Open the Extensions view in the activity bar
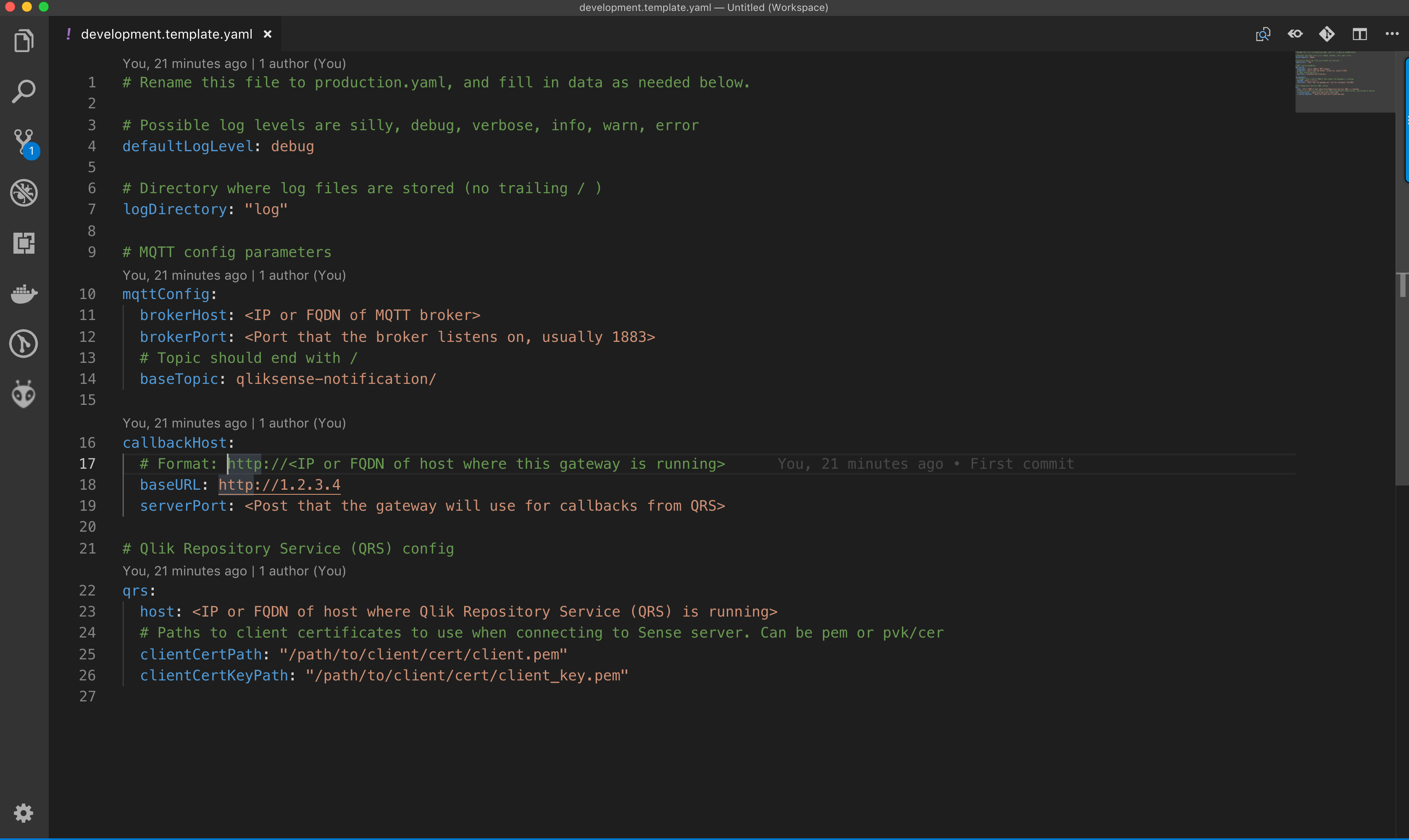 (24, 244)
